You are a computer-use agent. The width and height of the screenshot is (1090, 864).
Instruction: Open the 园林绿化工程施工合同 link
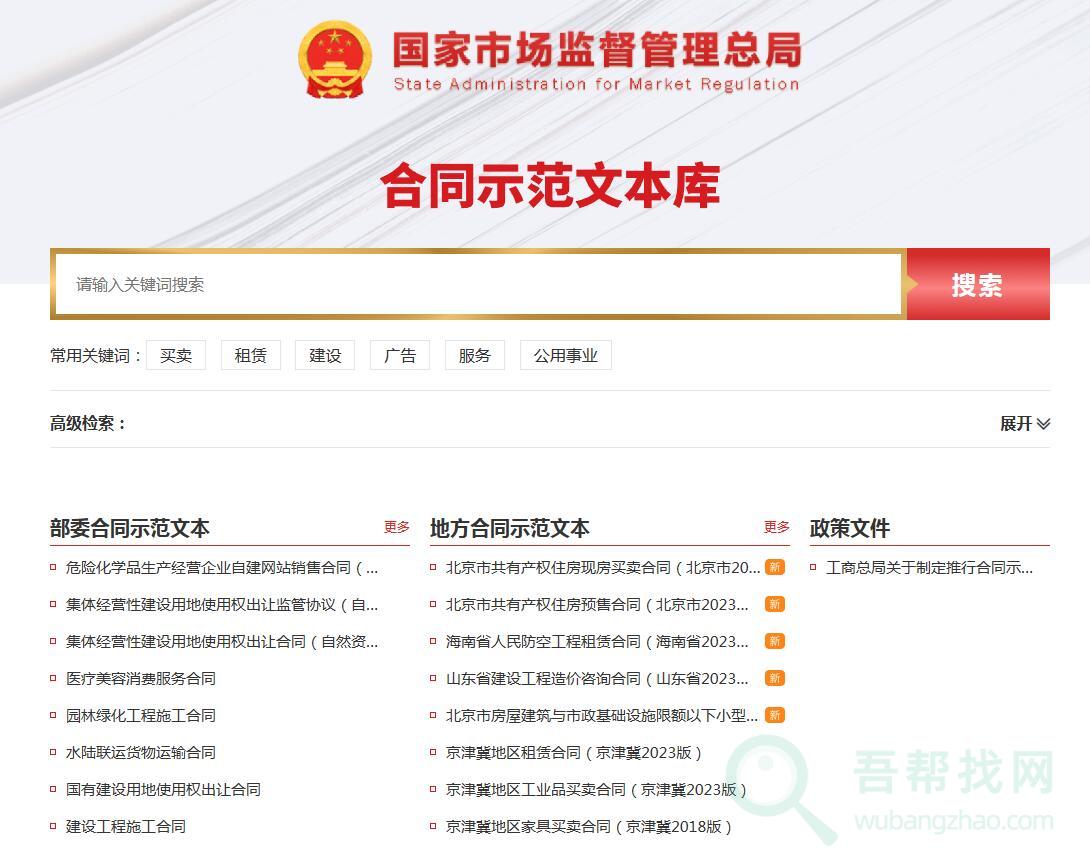click(141, 715)
